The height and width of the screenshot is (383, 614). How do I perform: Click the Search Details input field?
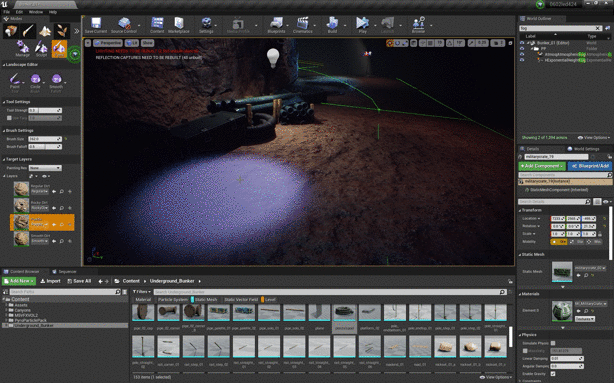click(554, 202)
